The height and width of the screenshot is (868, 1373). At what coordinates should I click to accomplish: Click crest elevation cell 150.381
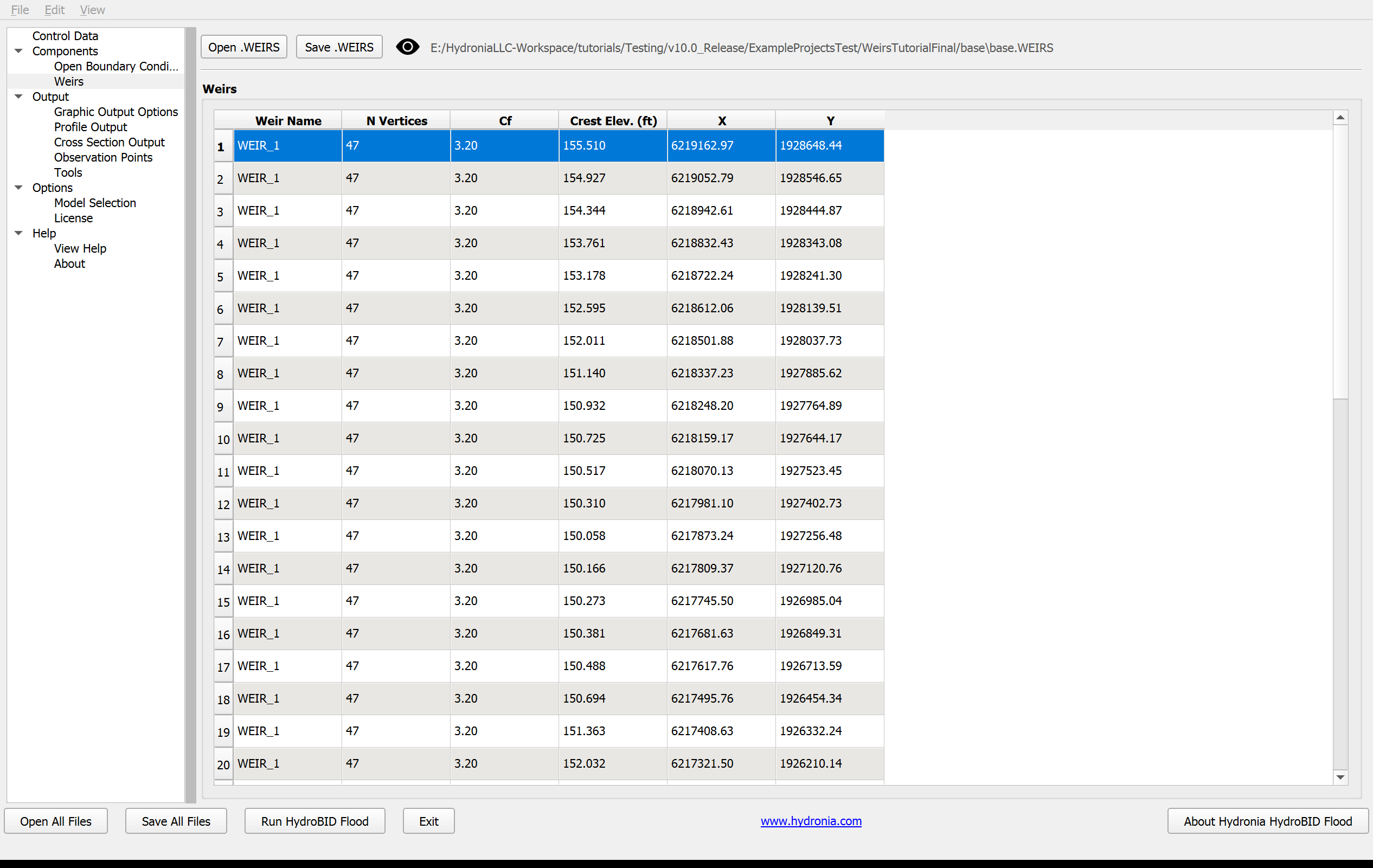(x=613, y=633)
